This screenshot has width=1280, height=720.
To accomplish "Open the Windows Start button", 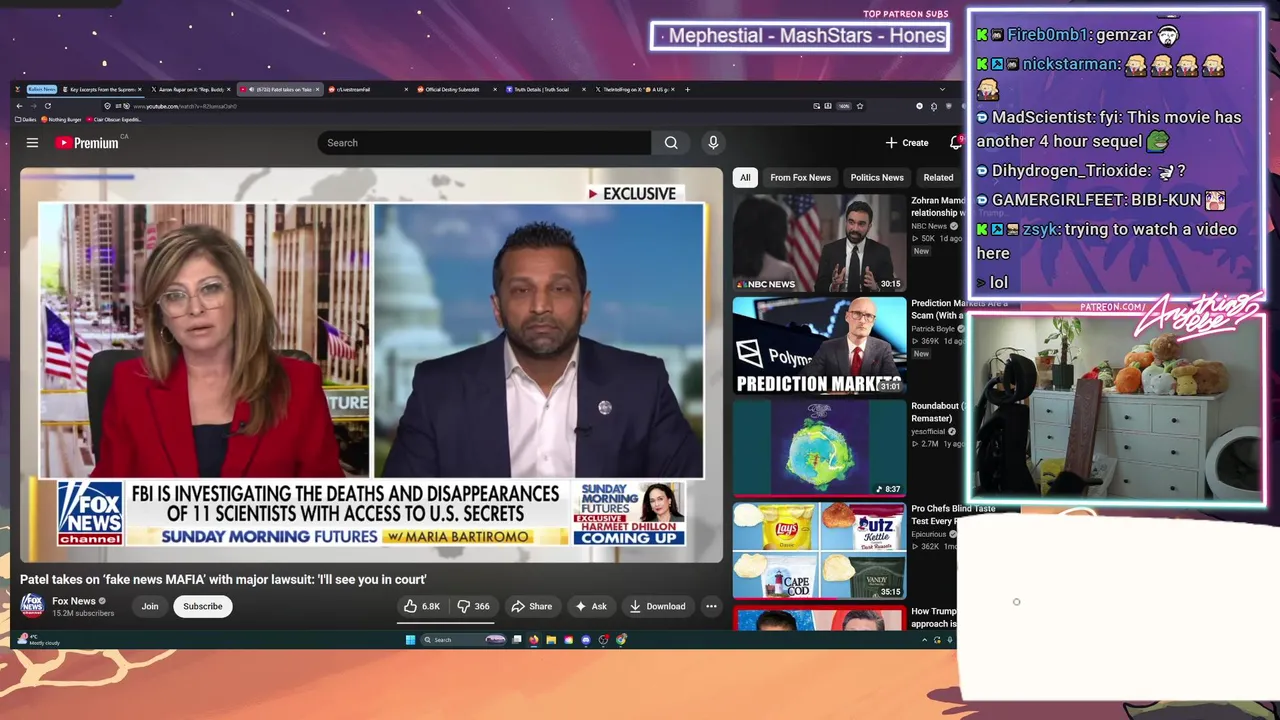I will click(410, 640).
